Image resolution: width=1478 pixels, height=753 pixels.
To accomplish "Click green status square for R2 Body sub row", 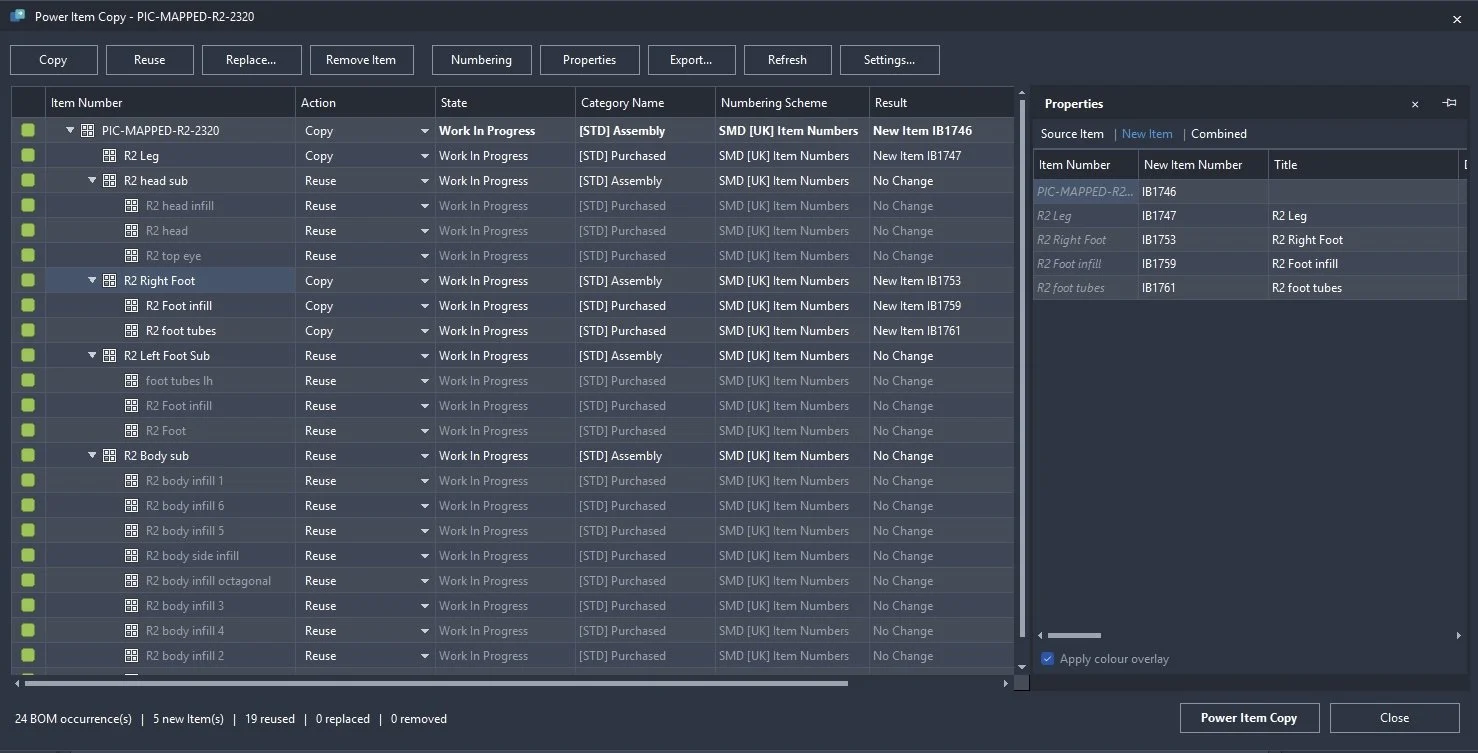I will pos(28,456).
